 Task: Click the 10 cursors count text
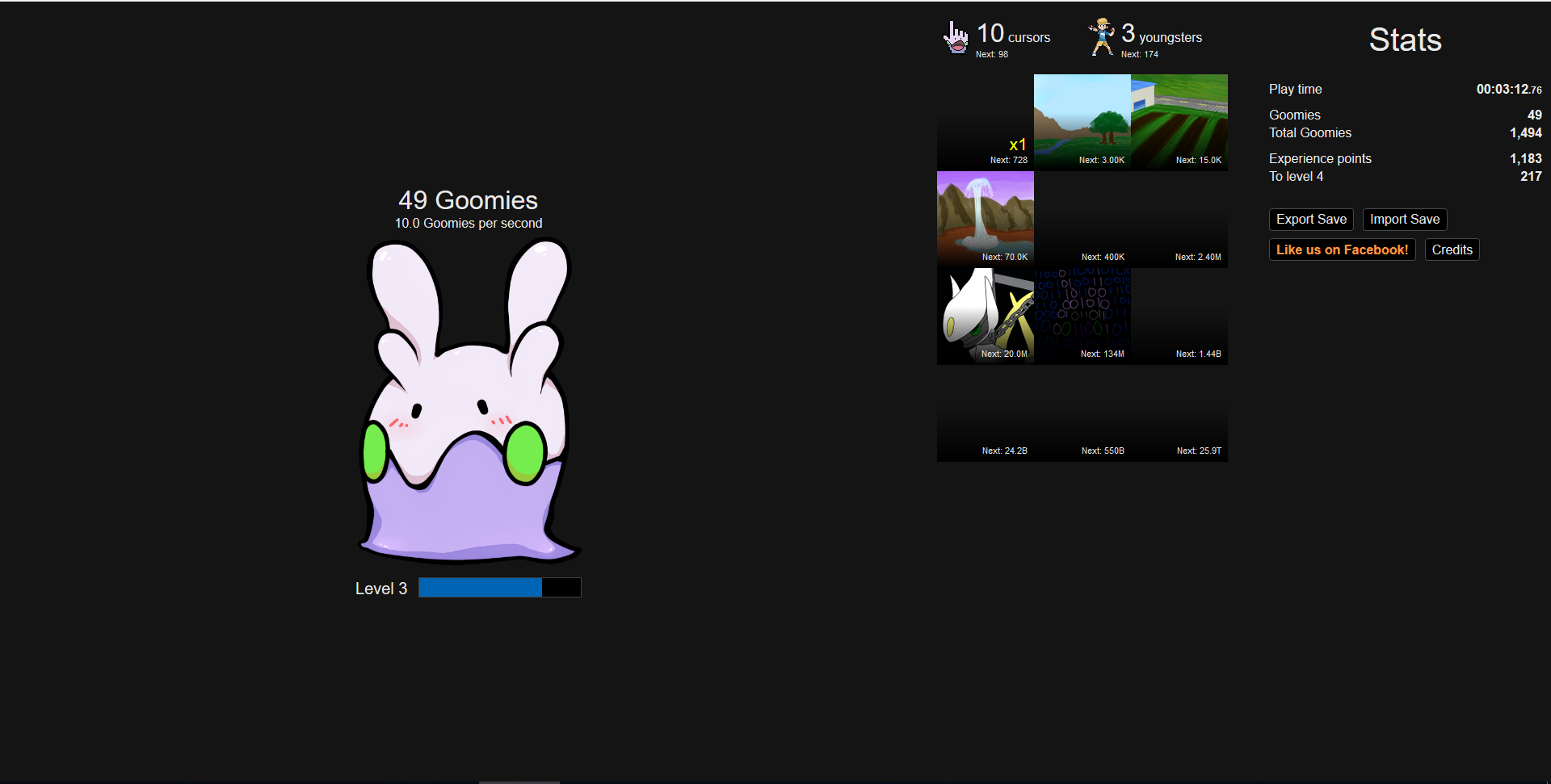pyautogui.click(x=1014, y=34)
